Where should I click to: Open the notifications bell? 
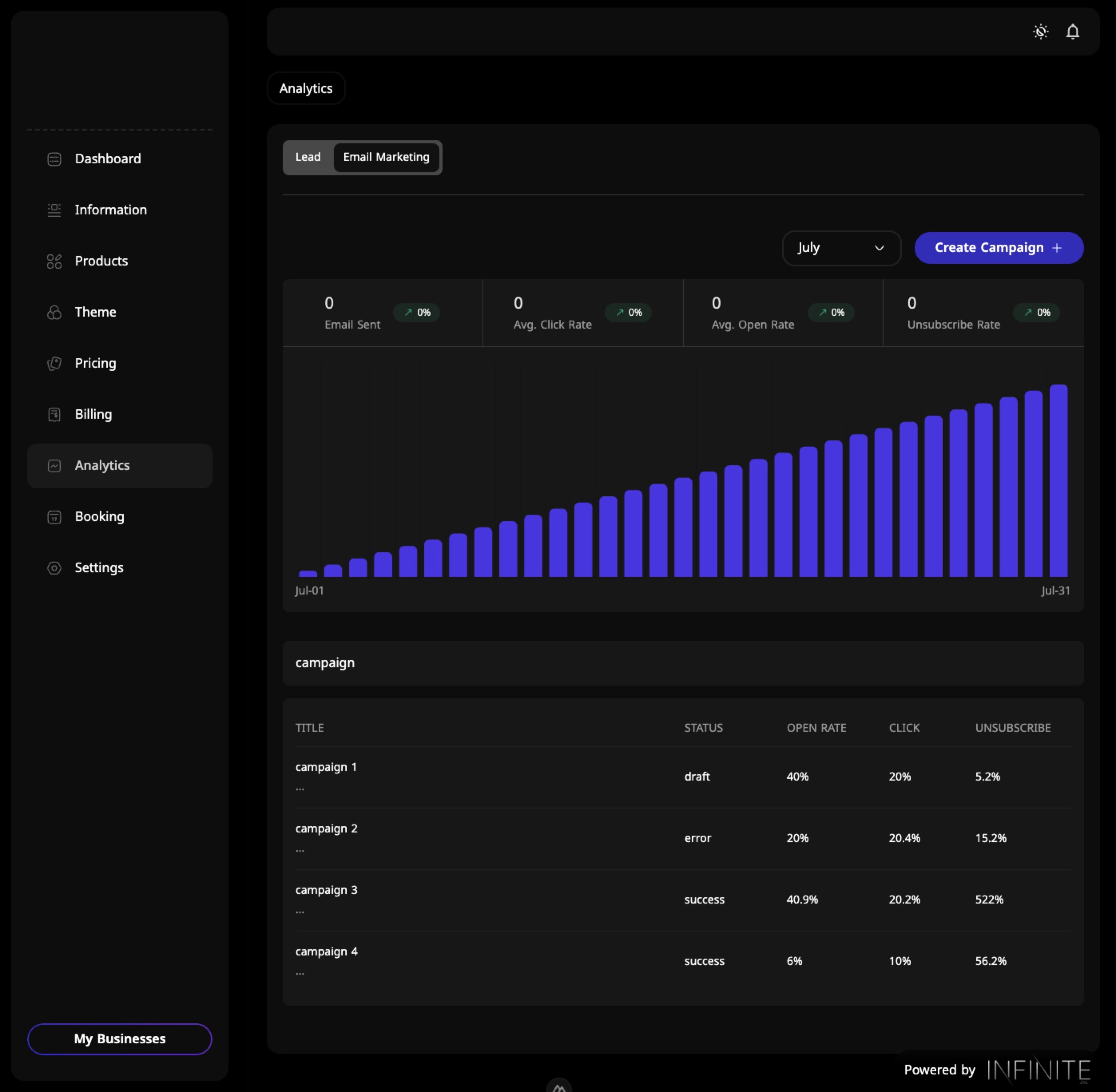(1072, 32)
